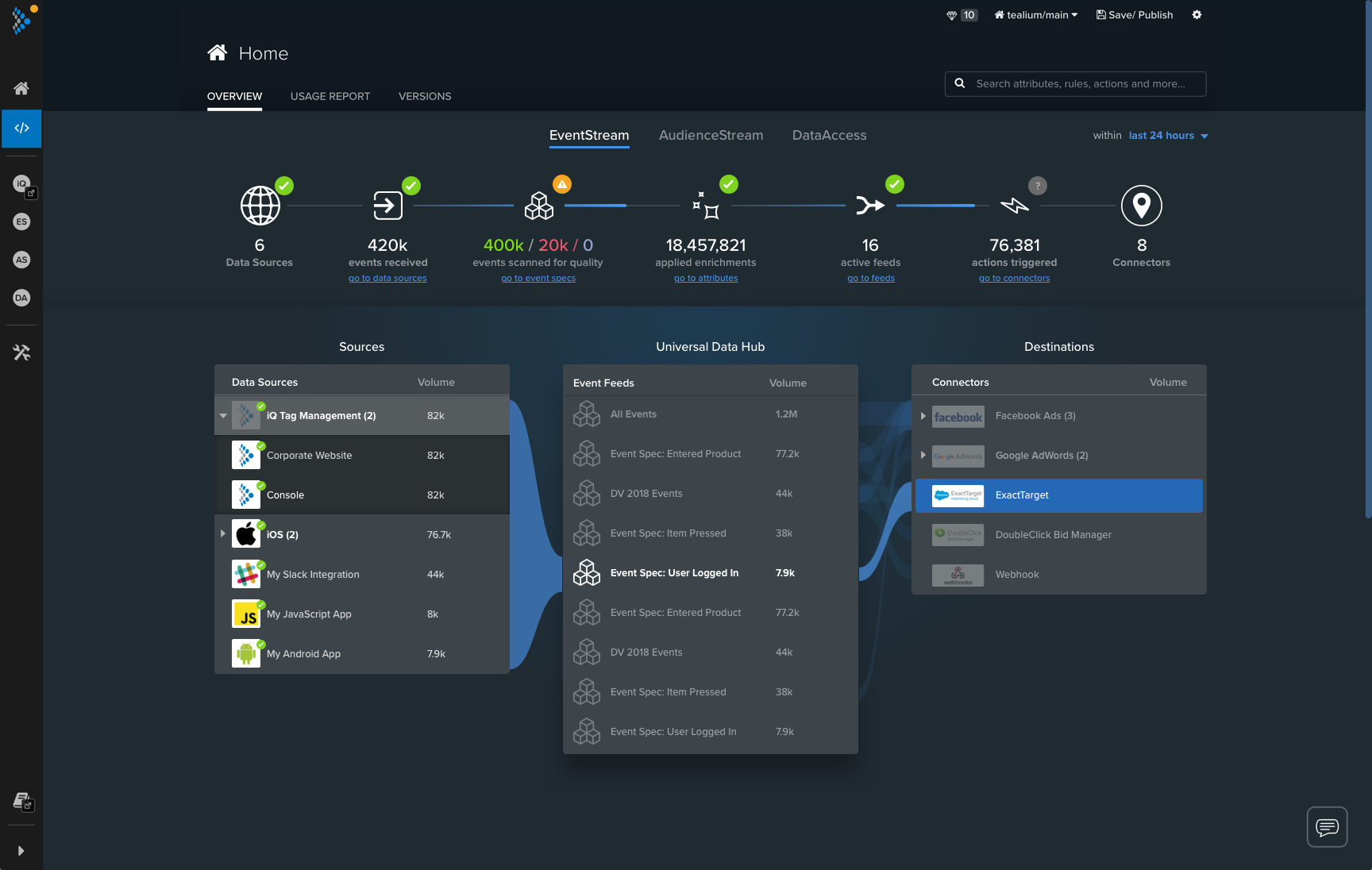Select the DoubleClick Bid Manager connector

coord(1059,535)
